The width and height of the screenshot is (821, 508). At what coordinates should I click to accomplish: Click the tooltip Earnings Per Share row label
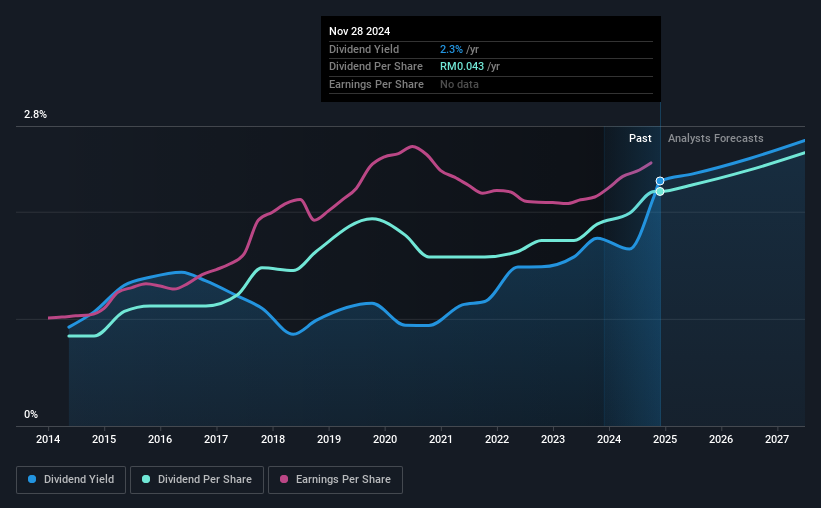point(376,84)
